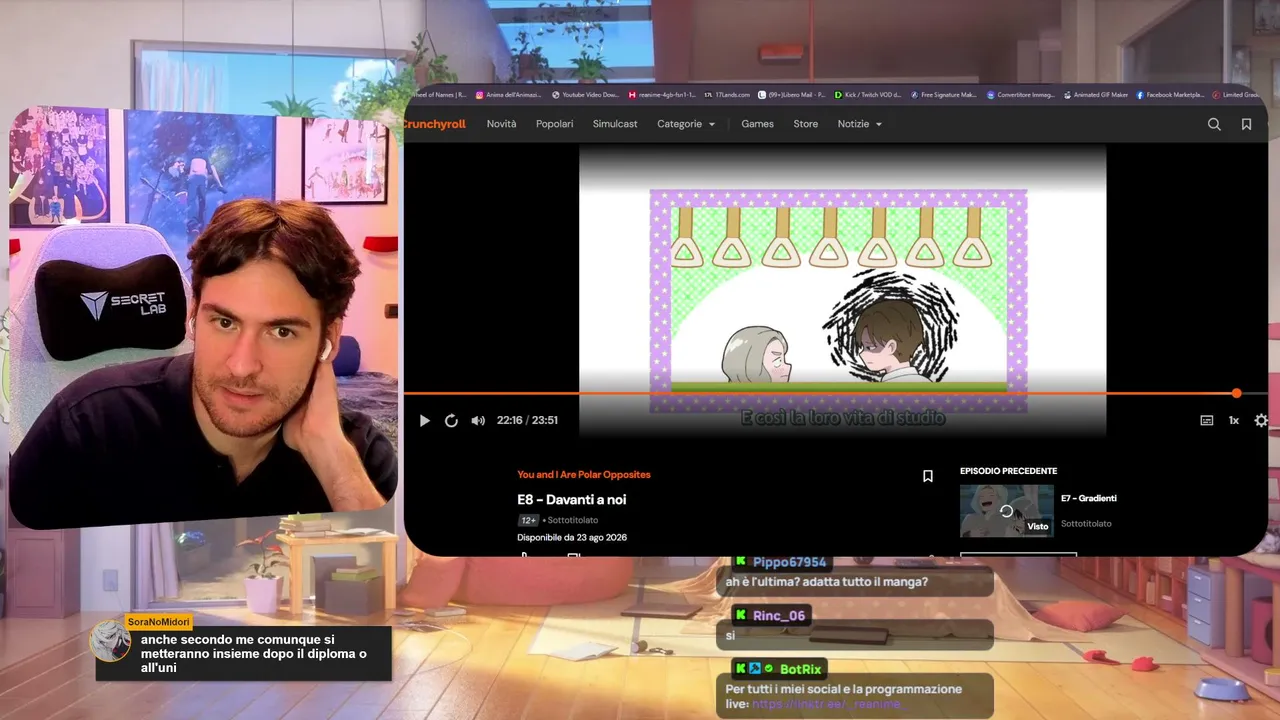Open the reanime-4gb bookmark
This screenshot has height=720, width=1280.
pos(661,95)
